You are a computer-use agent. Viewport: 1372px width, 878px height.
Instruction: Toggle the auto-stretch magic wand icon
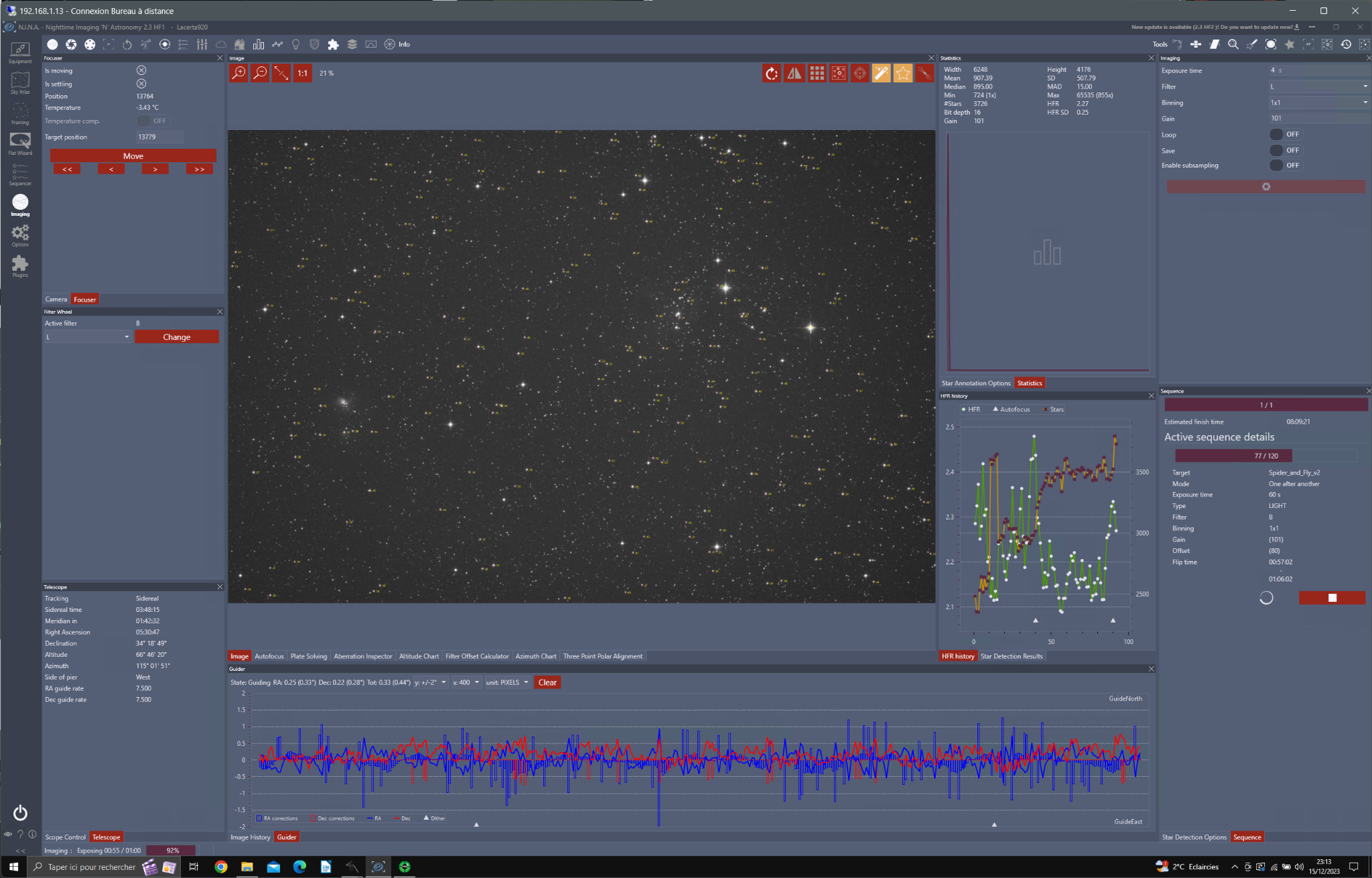pyautogui.click(x=882, y=73)
